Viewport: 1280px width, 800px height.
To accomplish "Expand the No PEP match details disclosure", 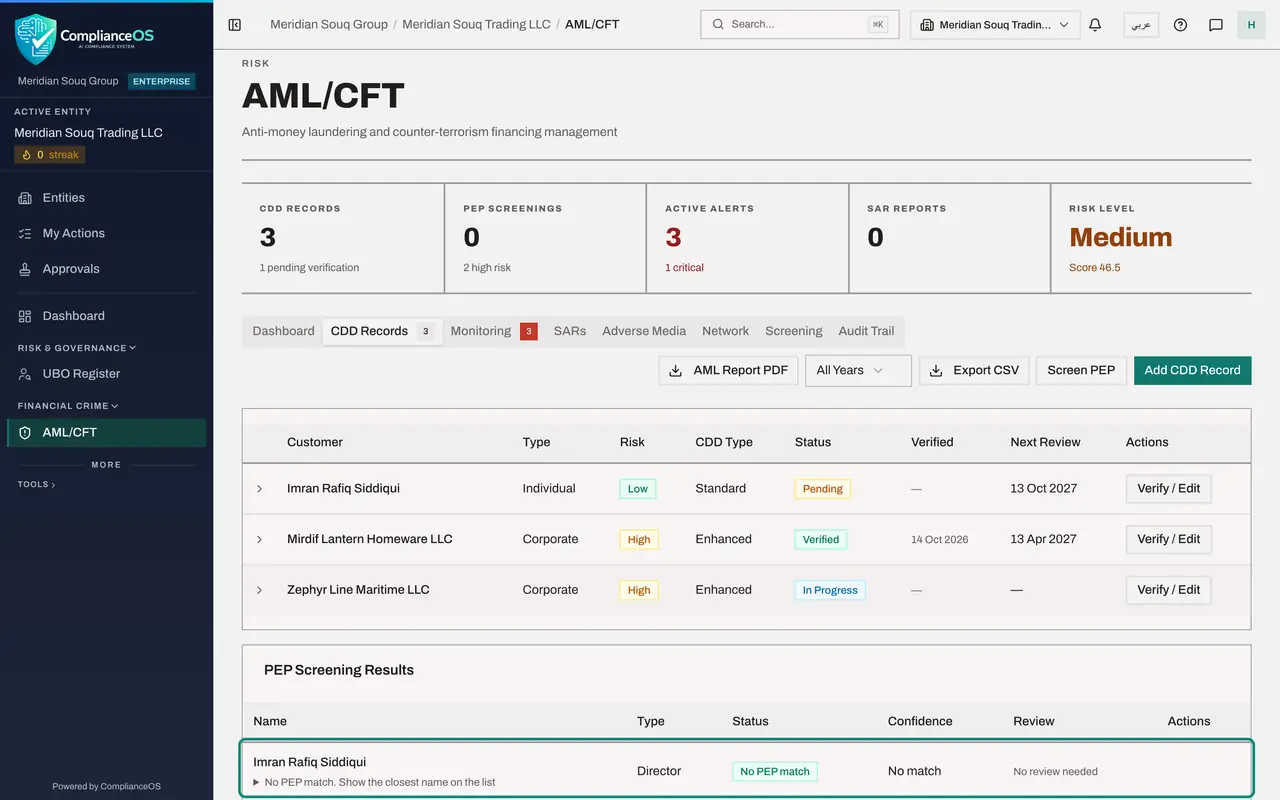I will [374, 782].
